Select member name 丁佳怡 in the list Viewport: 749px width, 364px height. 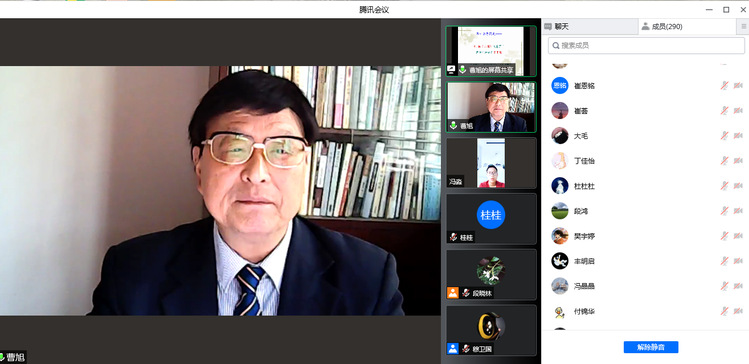tap(584, 161)
